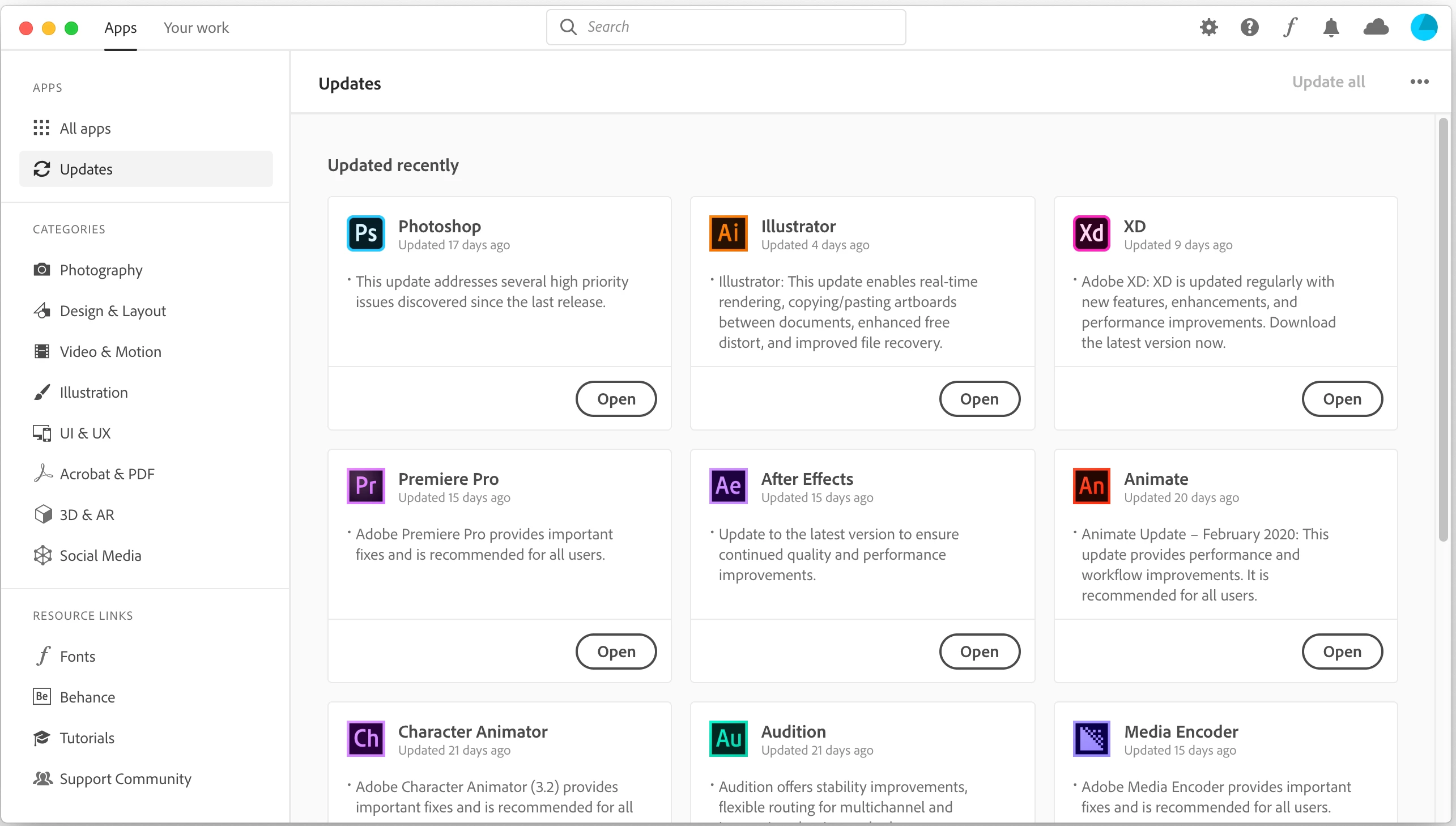Open Animate using its Open button

1342,652
